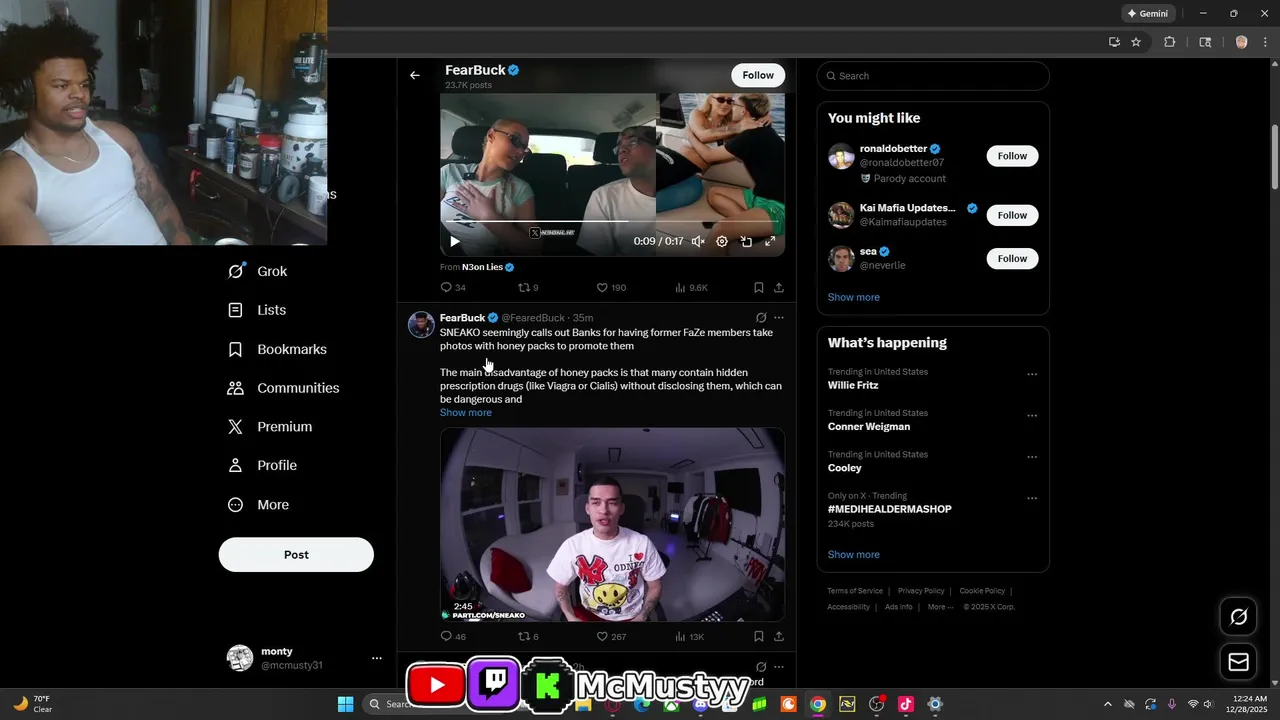This screenshot has width=1280, height=720.
Task: Open N3on Lies source link
Action: click(482, 267)
